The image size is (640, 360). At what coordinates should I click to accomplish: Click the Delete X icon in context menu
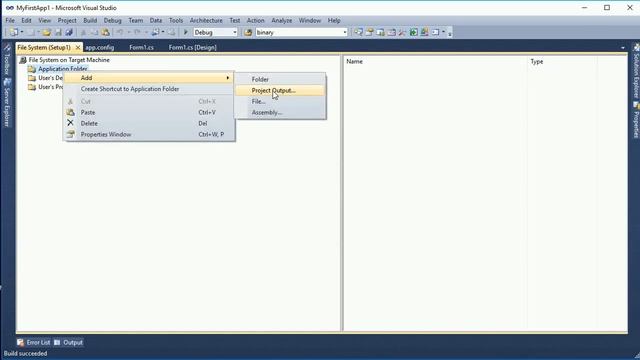coord(71,123)
